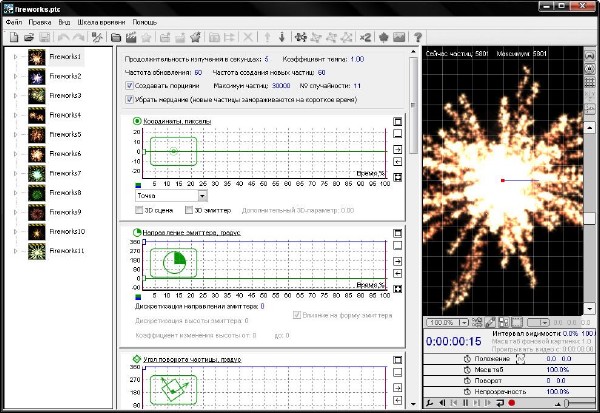Toggle the Создавать порциями checkbox
The width and height of the screenshot is (600, 413).
(x=130, y=86)
